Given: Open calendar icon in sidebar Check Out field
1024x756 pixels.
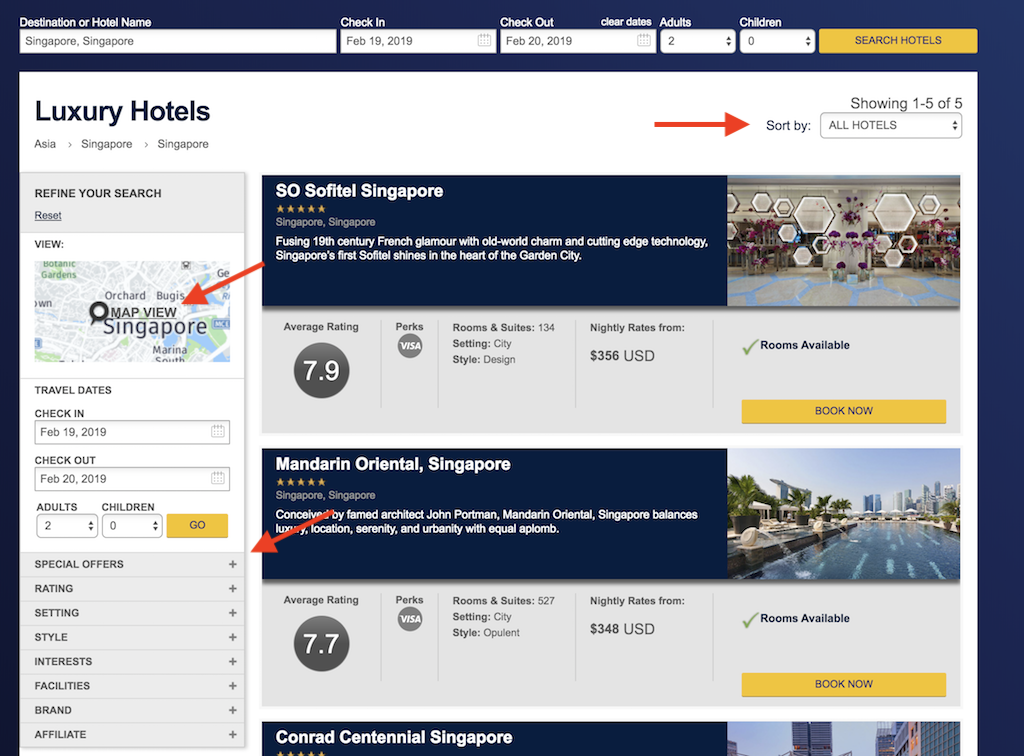Looking at the screenshot, I should [x=217, y=479].
